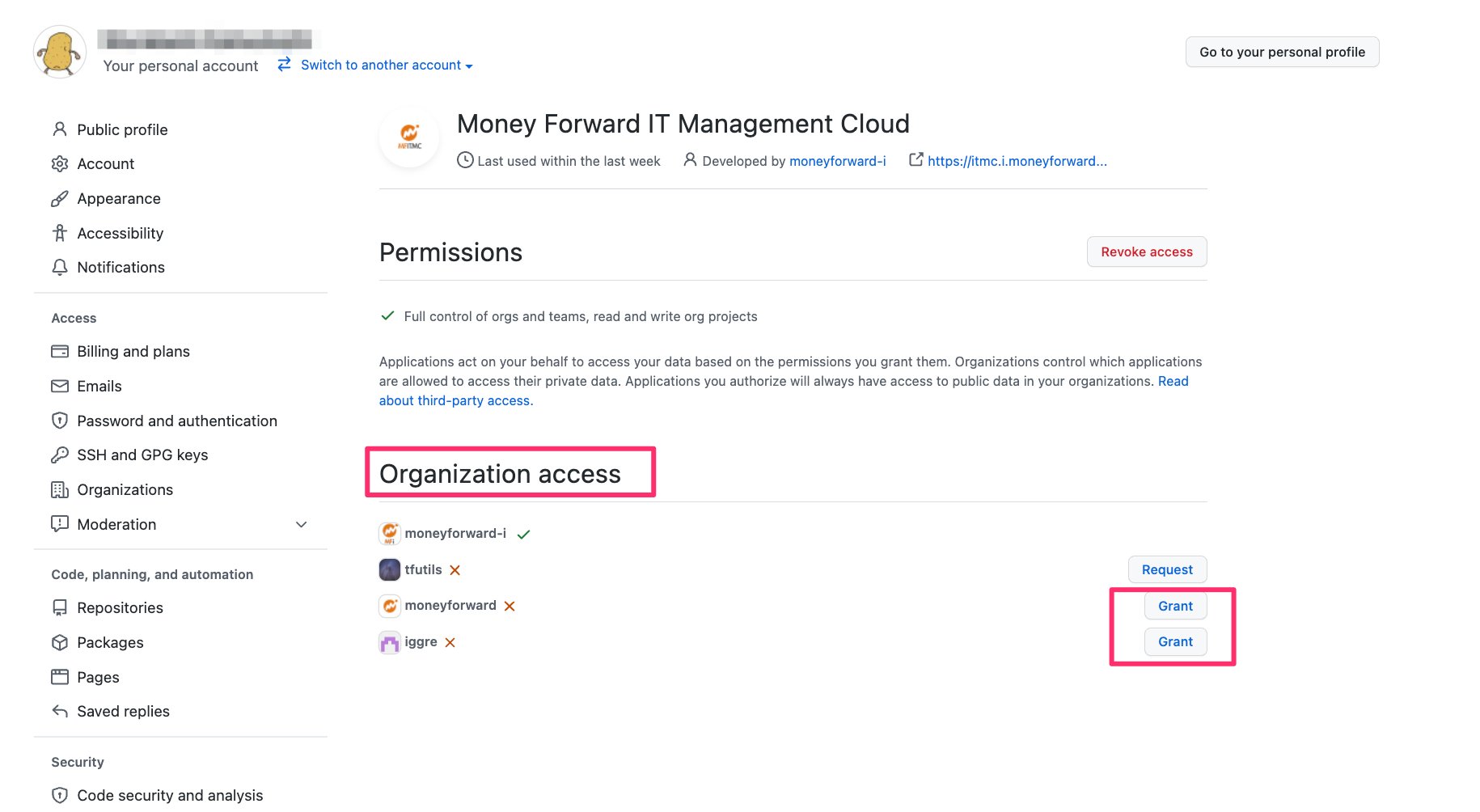
Task: Expand the Moderation section chevron
Action: (x=302, y=524)
